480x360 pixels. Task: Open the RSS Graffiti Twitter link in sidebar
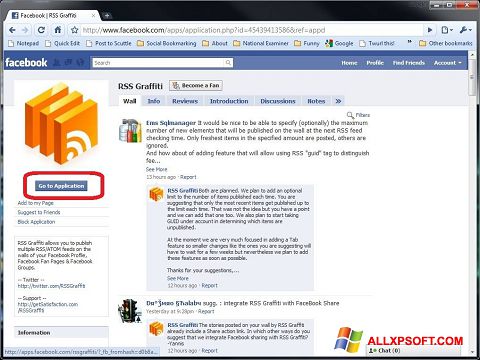[51, 286]
